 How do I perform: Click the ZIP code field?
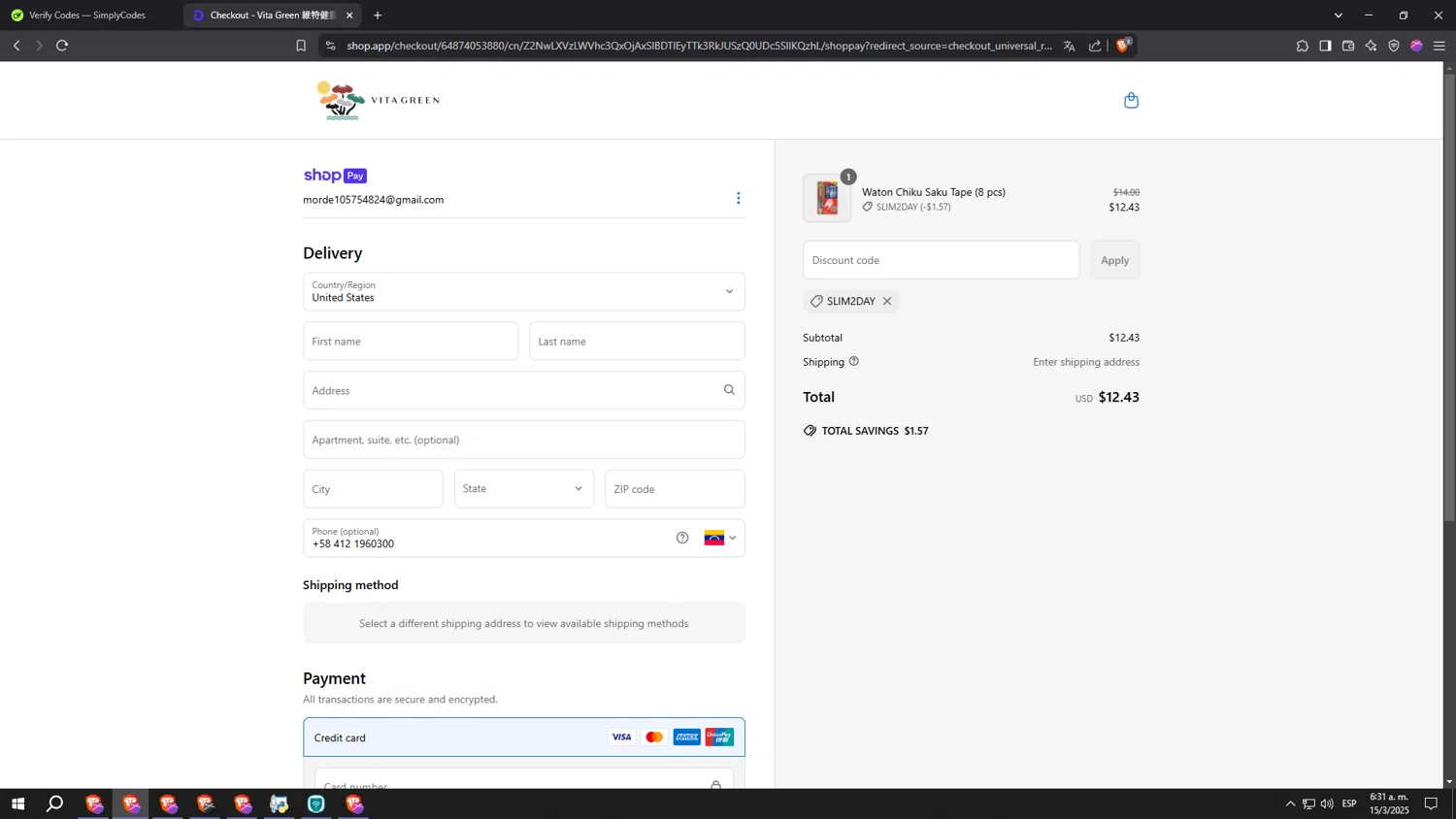click(675, 489)
